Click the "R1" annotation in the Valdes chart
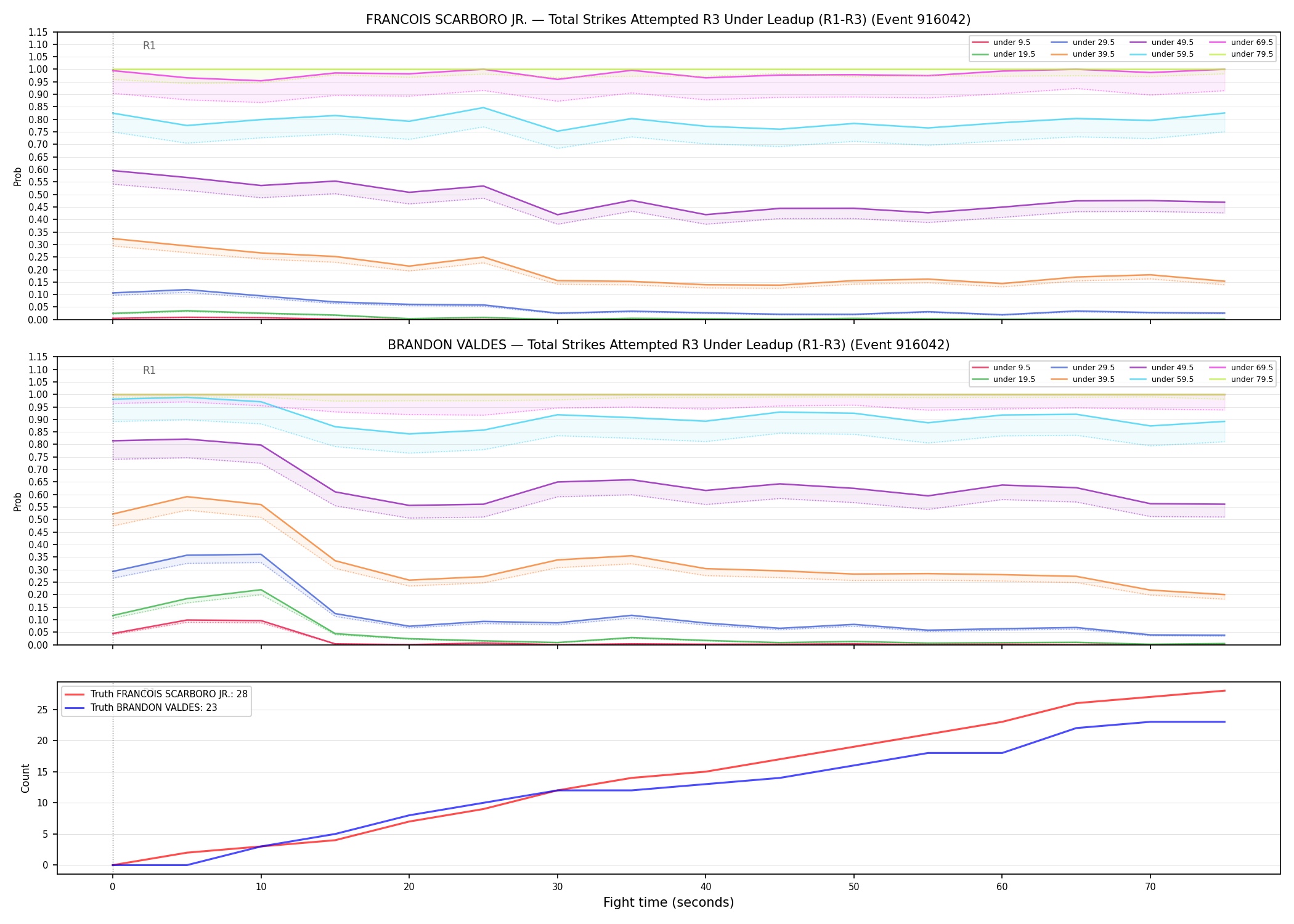Screen dimensions: 1294x924 coord(149,371)
